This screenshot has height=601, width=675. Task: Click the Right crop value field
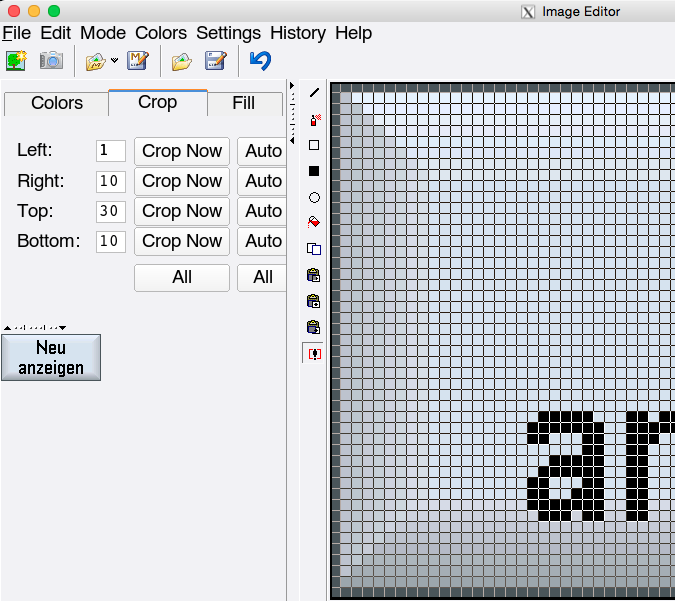pos(110,181)
